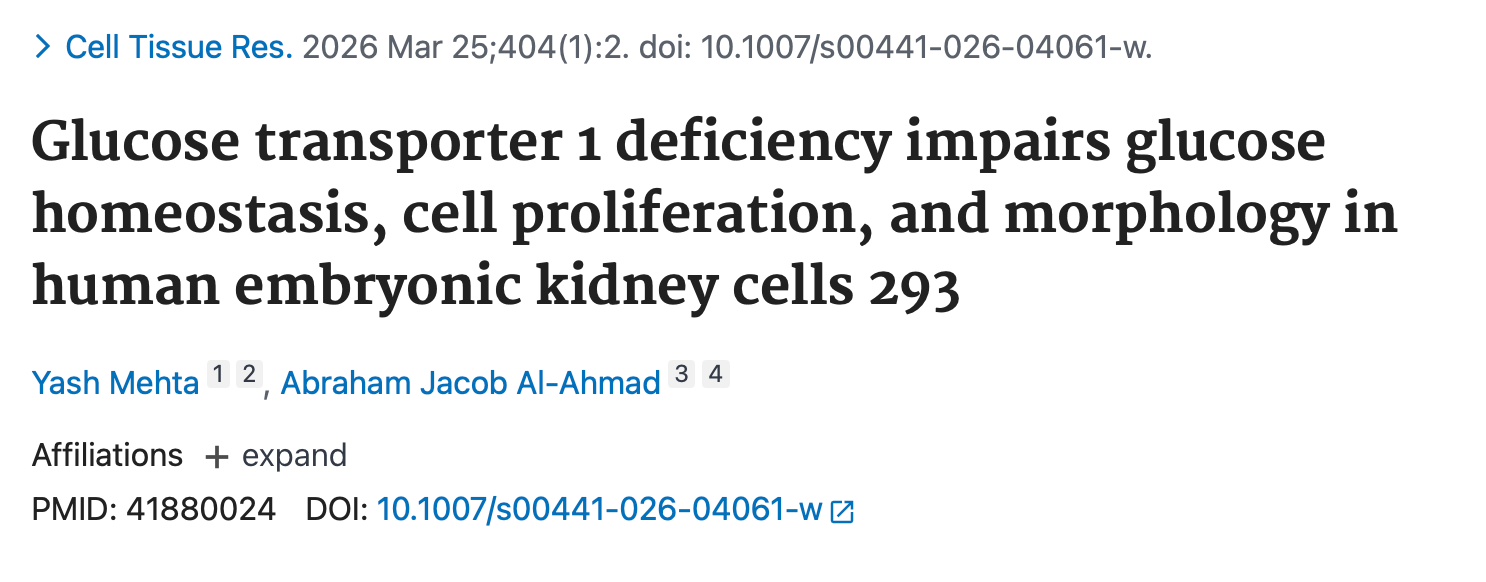Click the 'DOI:' label near the bottom
The width and height of the screenshot is (1486, 582).
338,510
